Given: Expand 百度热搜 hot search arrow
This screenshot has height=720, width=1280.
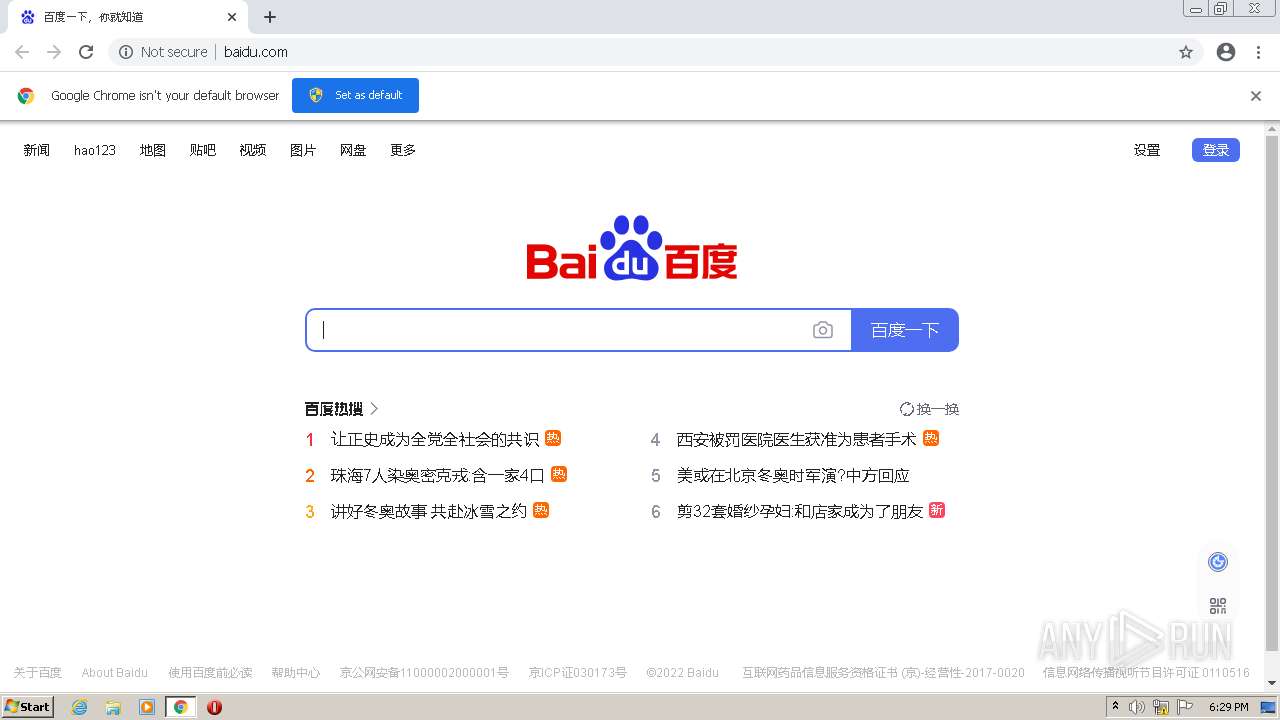Looking at the screenshot, I should click(x=374, y=409).
